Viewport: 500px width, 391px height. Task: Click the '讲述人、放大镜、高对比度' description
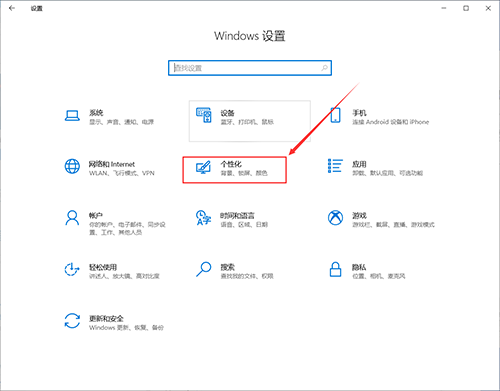(124, 276)
